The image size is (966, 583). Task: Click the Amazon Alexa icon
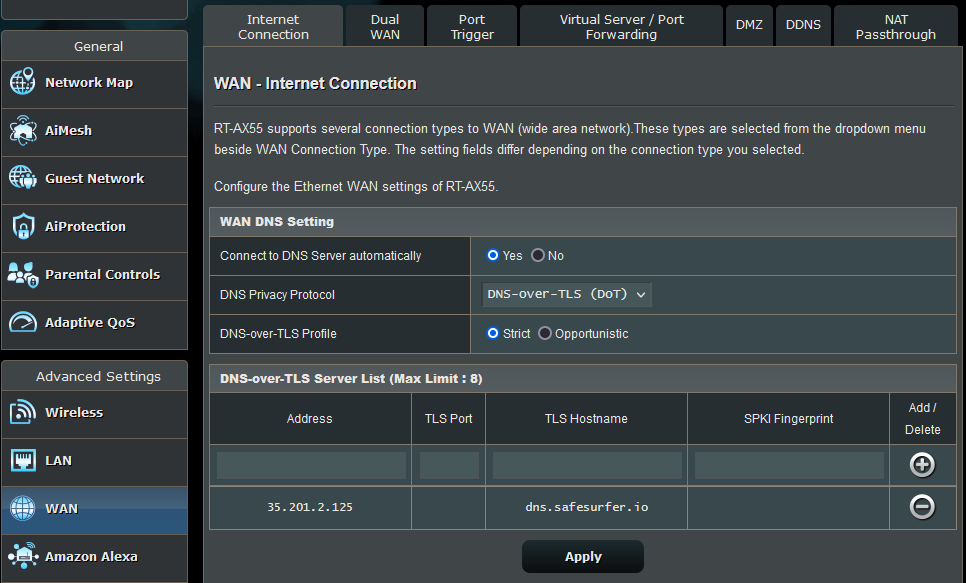(x=23, y=556)
